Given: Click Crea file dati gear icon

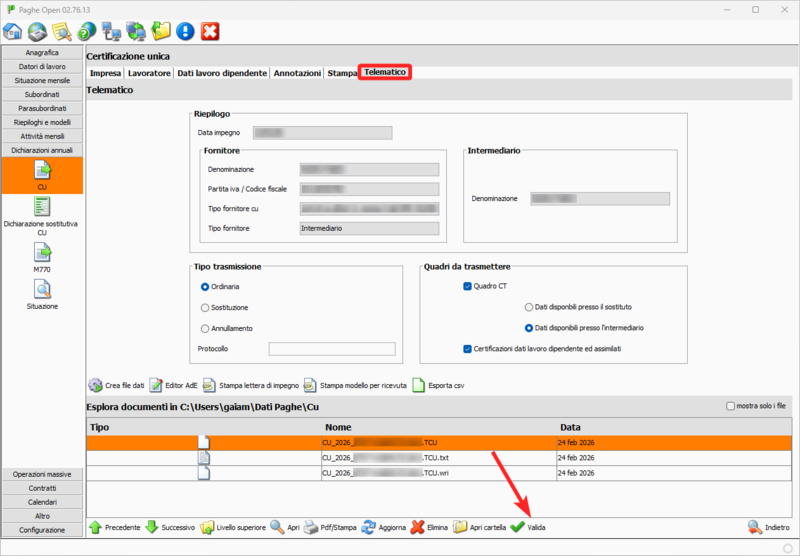Looking at the screenshot, I should pyautogui.click(x=96, y=385).
